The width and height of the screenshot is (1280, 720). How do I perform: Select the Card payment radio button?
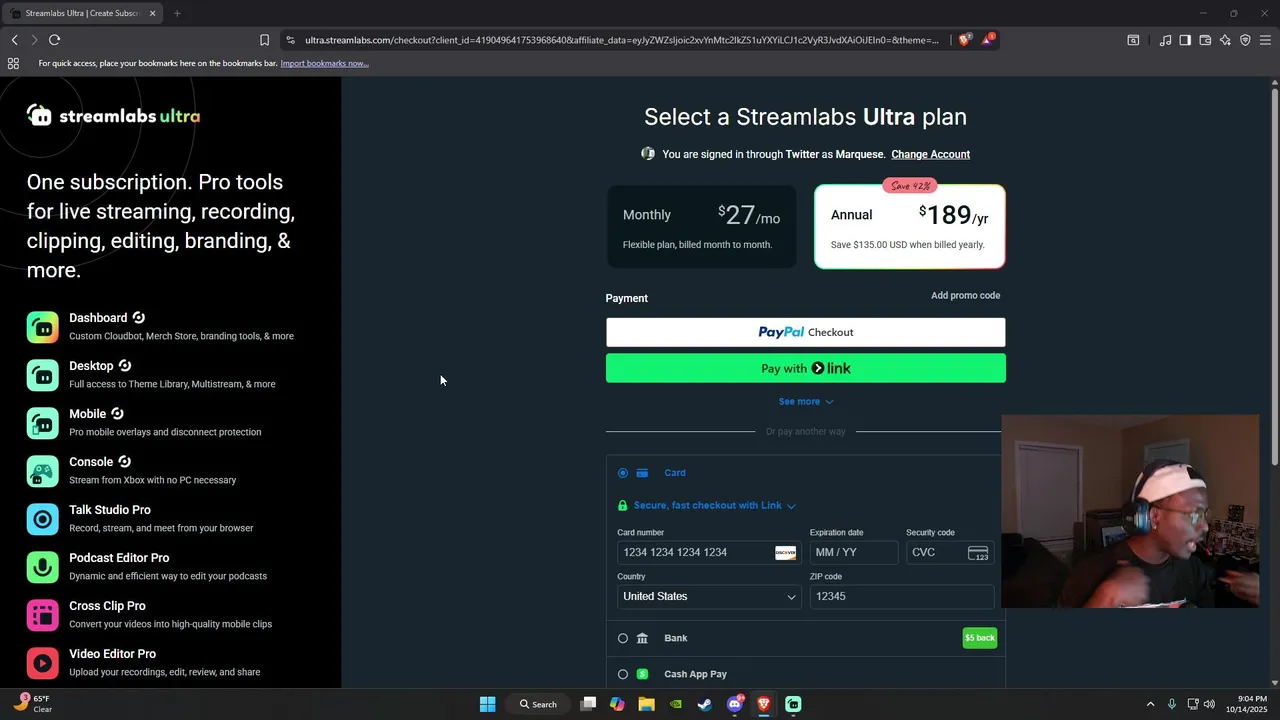click(x=623, y=473)
